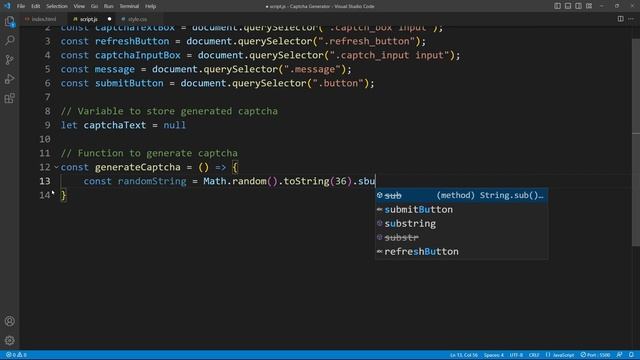The width and height of the screenshot is (640, 360).
Task: Open the Run menu
Action: 109,6
